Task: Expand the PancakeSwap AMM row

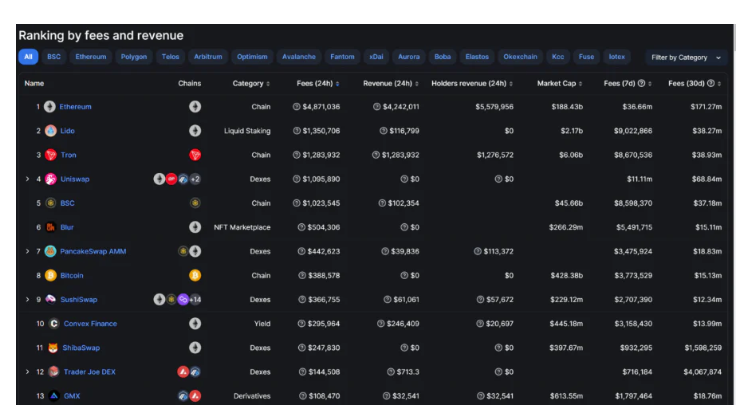Action: tap(27, 251)
